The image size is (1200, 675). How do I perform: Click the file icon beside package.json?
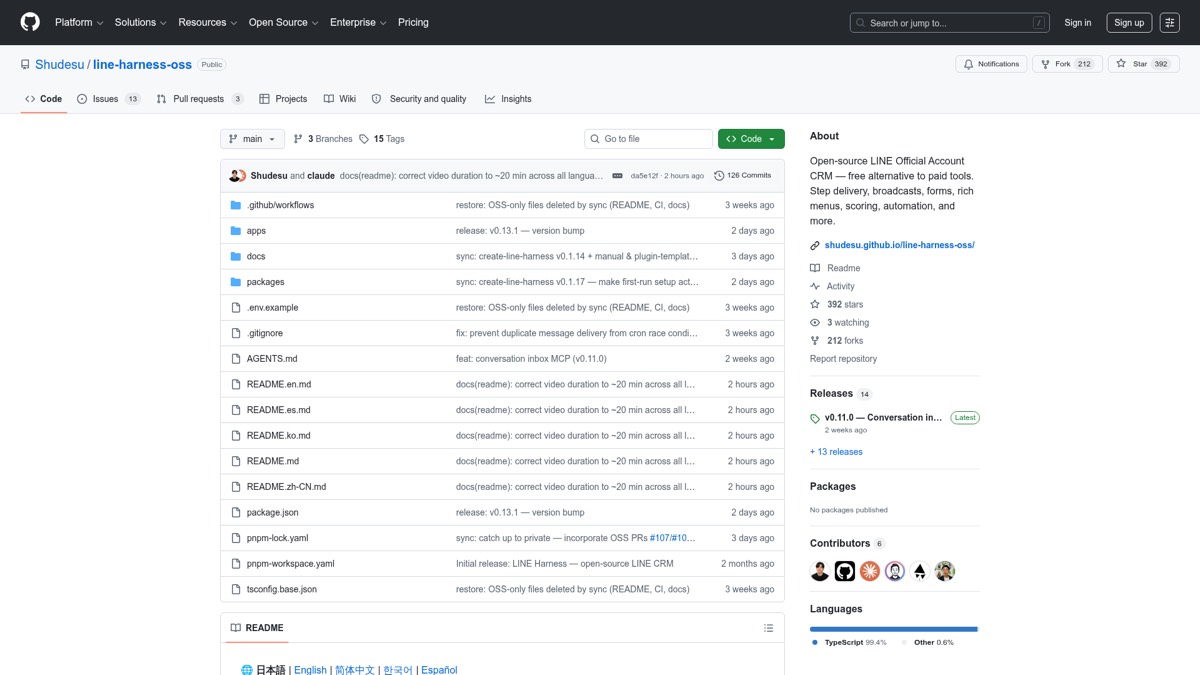coord(236,512)
